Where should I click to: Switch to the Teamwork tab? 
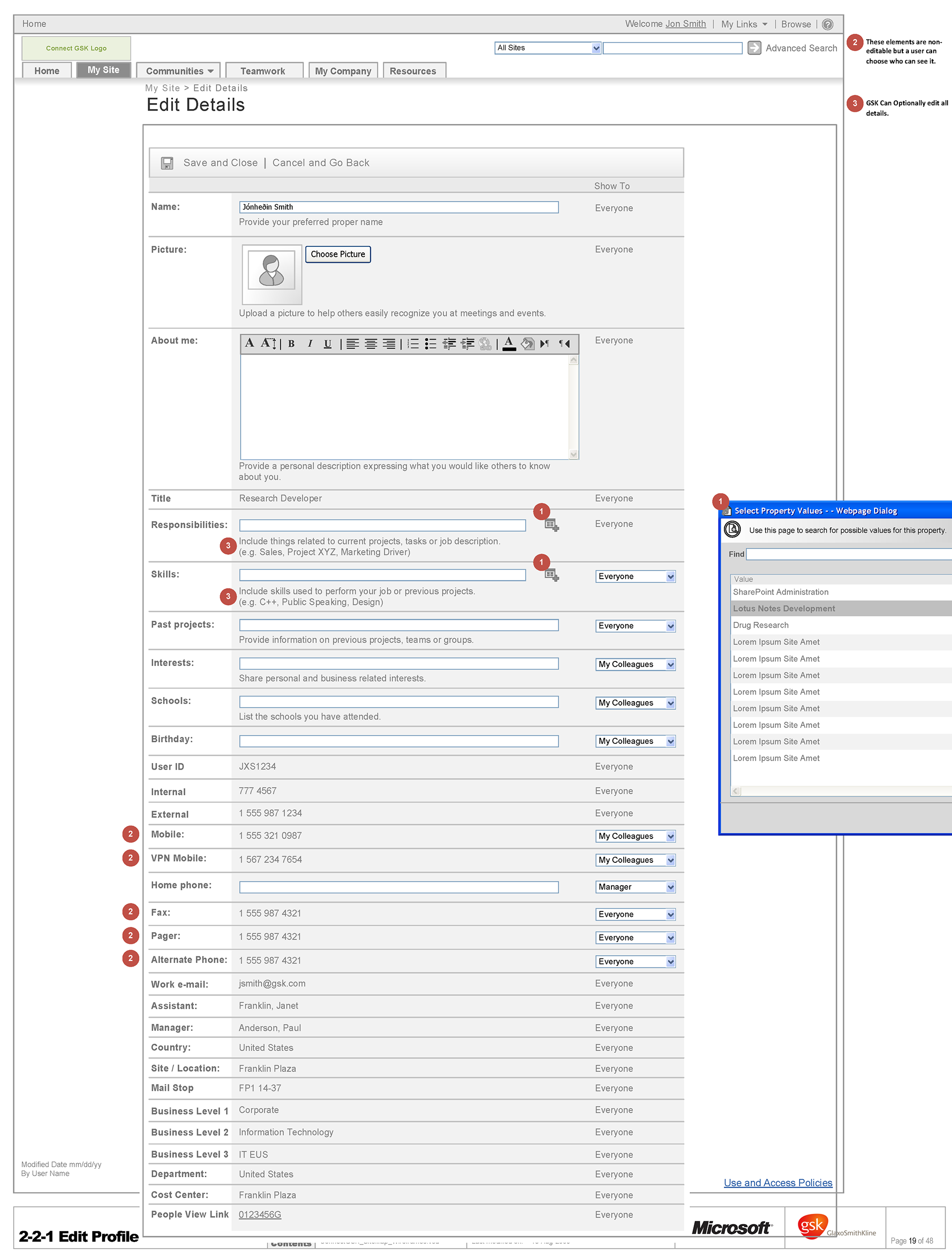[263, 71]
